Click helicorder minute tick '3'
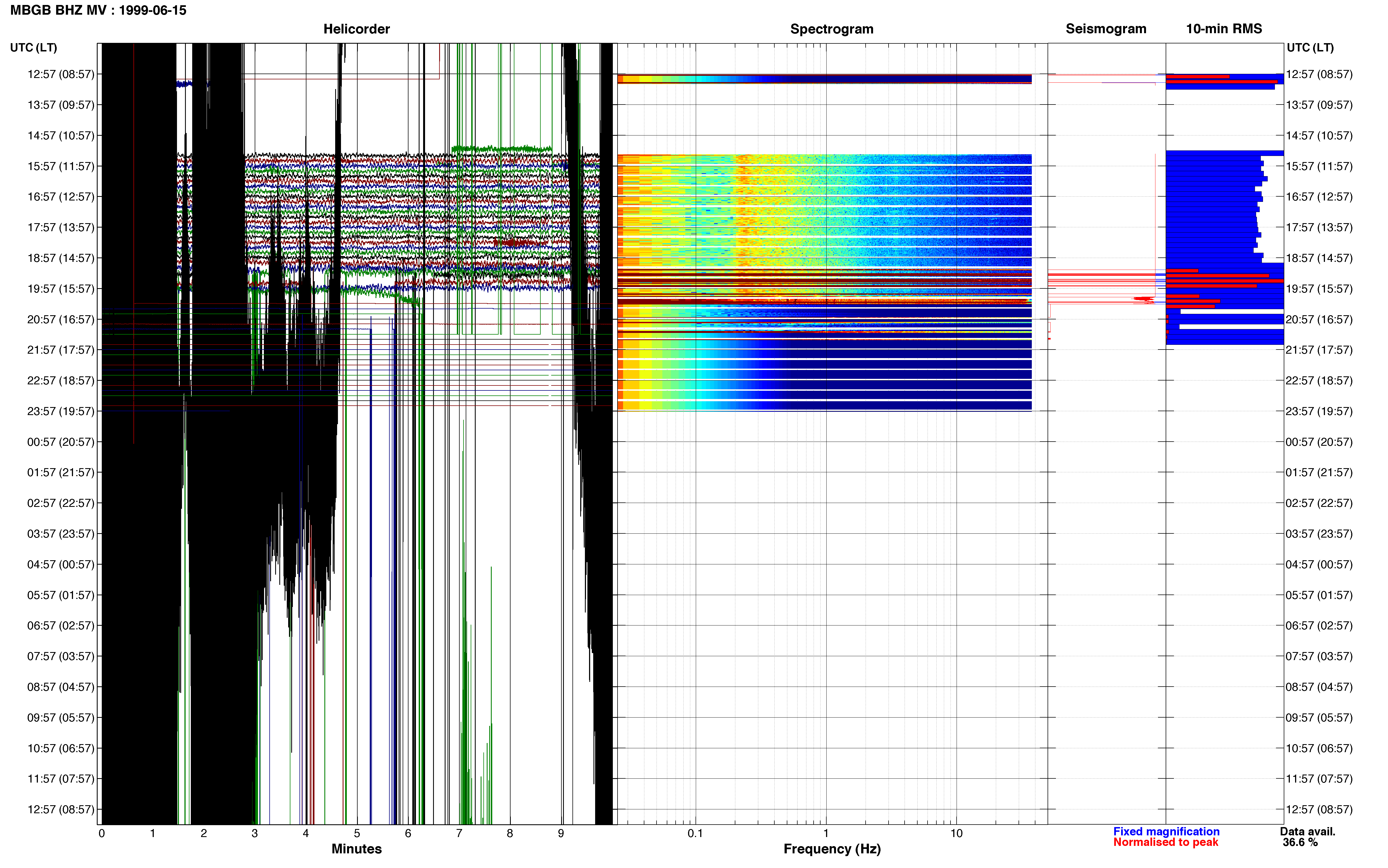 255,833
